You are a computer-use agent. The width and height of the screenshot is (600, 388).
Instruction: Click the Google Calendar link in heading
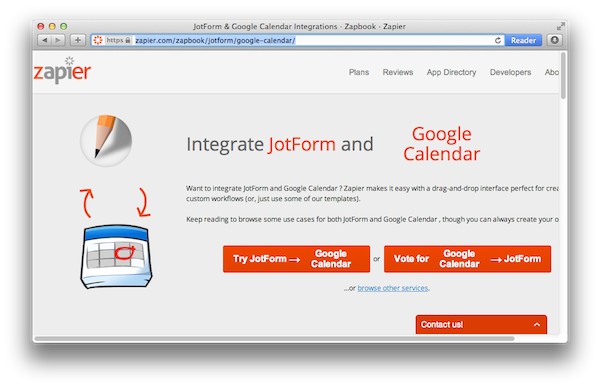[442, 144]
